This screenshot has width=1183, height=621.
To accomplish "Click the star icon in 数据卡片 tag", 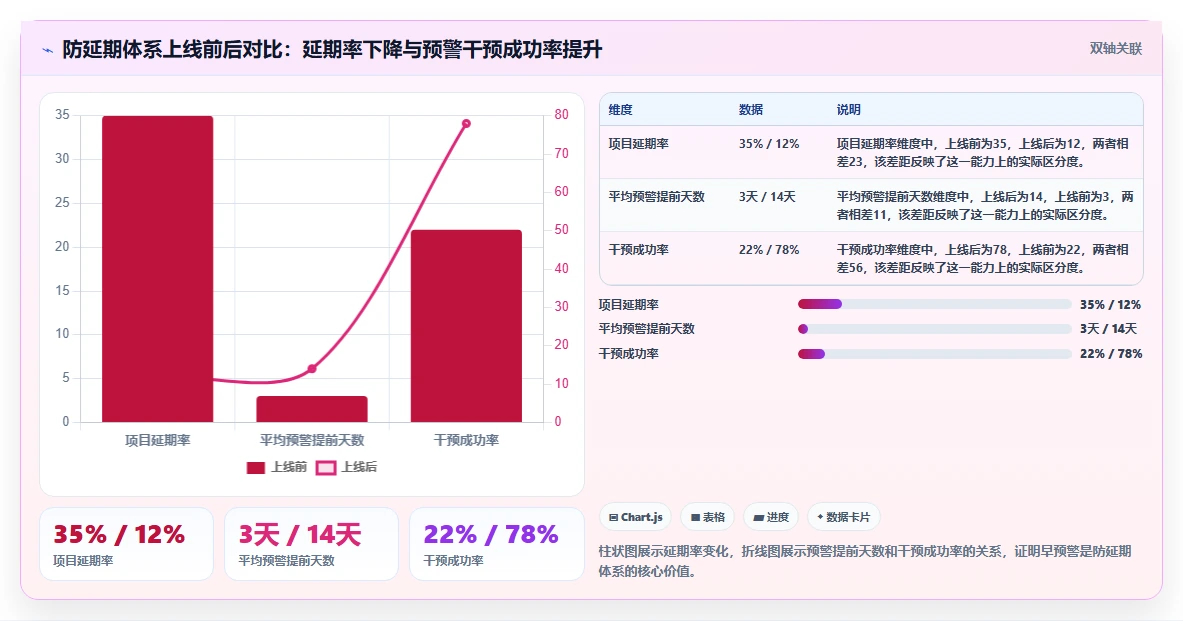I will (x=820, y=517).
